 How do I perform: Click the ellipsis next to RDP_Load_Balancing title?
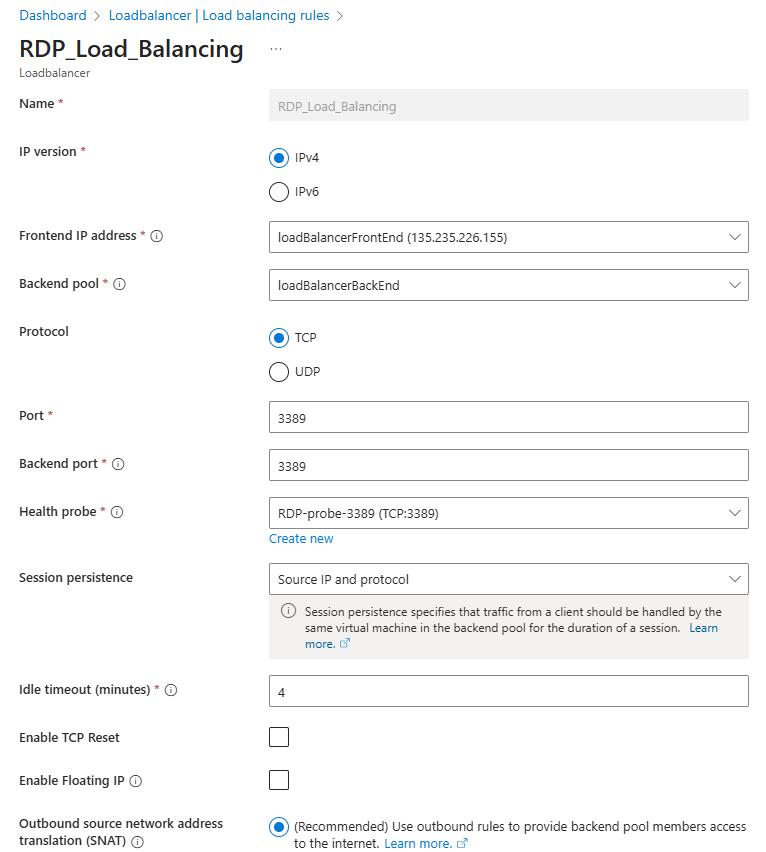click(x=274, y=48)
